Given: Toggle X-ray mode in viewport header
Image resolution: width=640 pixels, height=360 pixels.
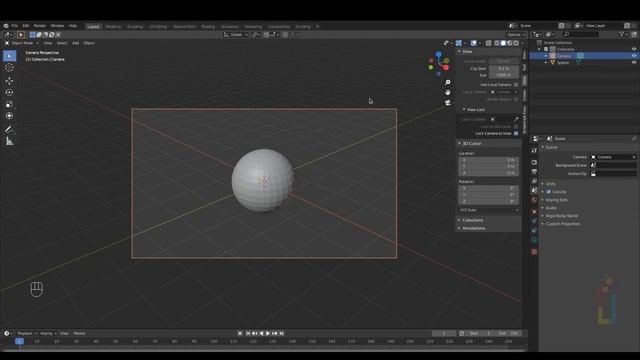Looking at the screenshot, I should pyautogui.click(x=489, y=43).
